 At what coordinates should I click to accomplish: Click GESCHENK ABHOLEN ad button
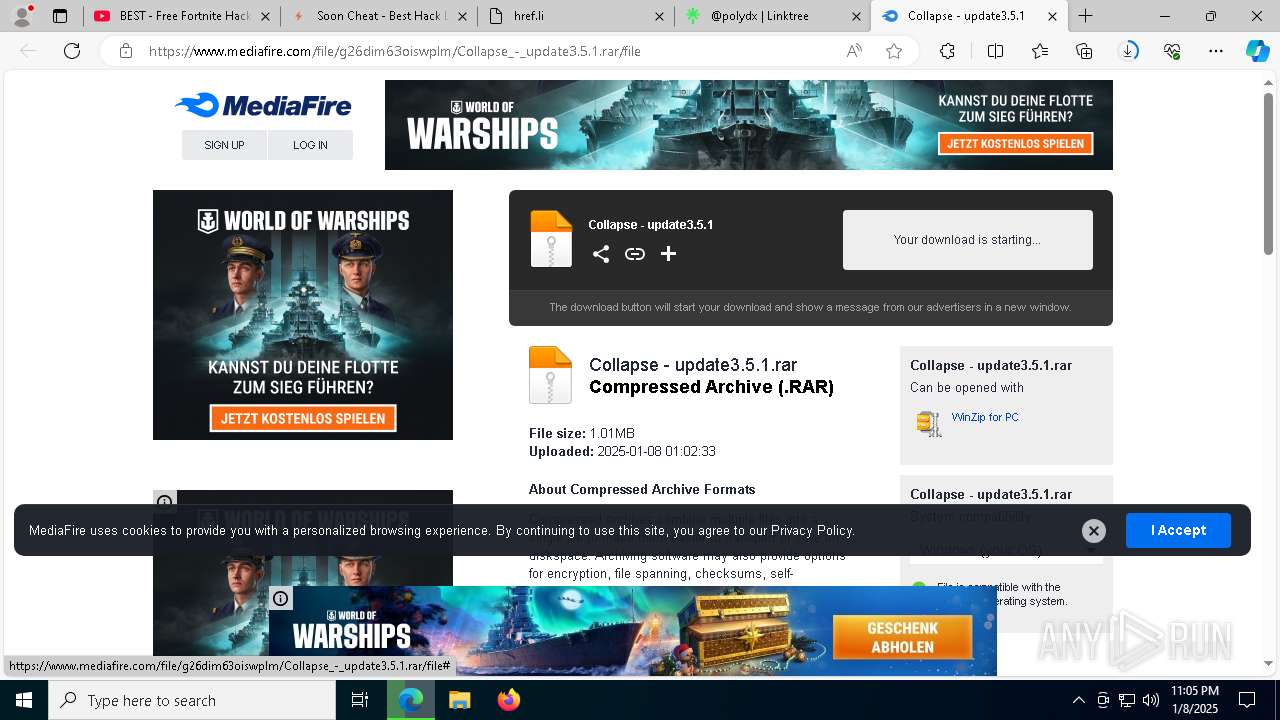(x=902, y=637)
